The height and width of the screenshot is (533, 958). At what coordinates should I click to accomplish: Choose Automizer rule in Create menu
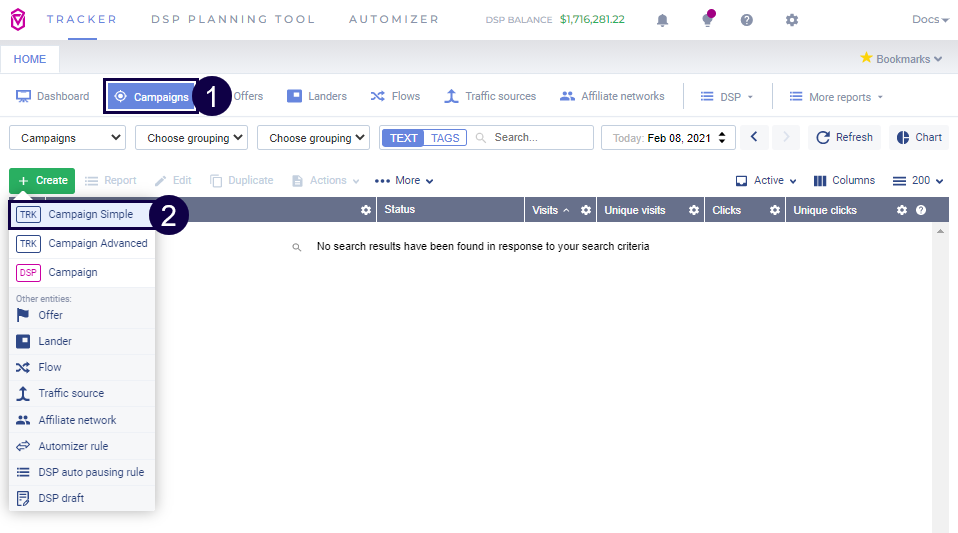point(73,446)
